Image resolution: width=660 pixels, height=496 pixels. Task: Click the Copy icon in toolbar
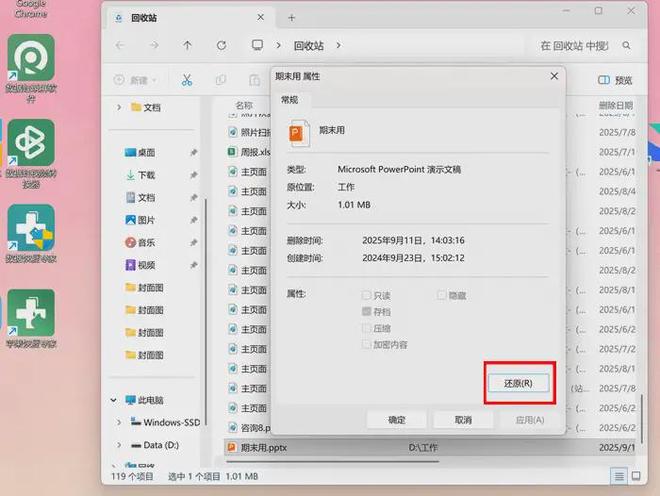click(x=221, y=80)
